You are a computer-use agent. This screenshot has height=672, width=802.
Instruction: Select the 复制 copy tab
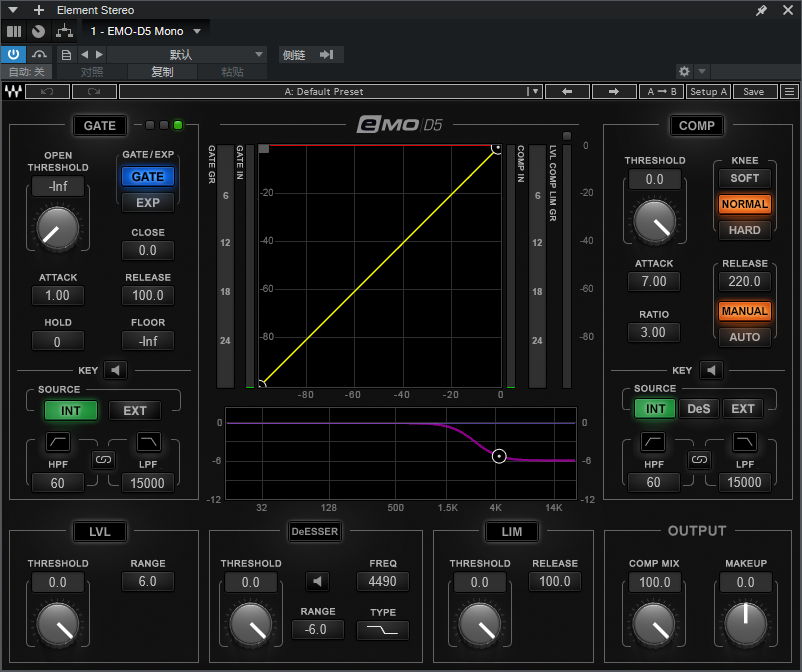point(162,72)
